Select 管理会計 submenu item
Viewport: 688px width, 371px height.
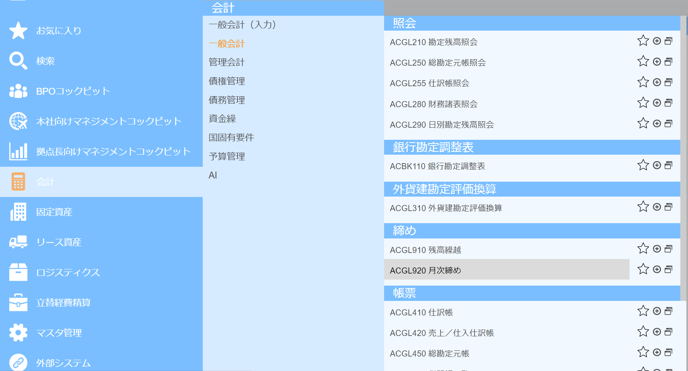(226, 62)
